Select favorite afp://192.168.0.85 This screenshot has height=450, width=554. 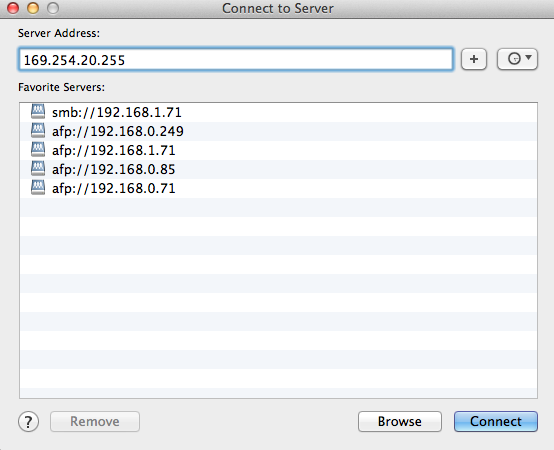pos(278,170)
